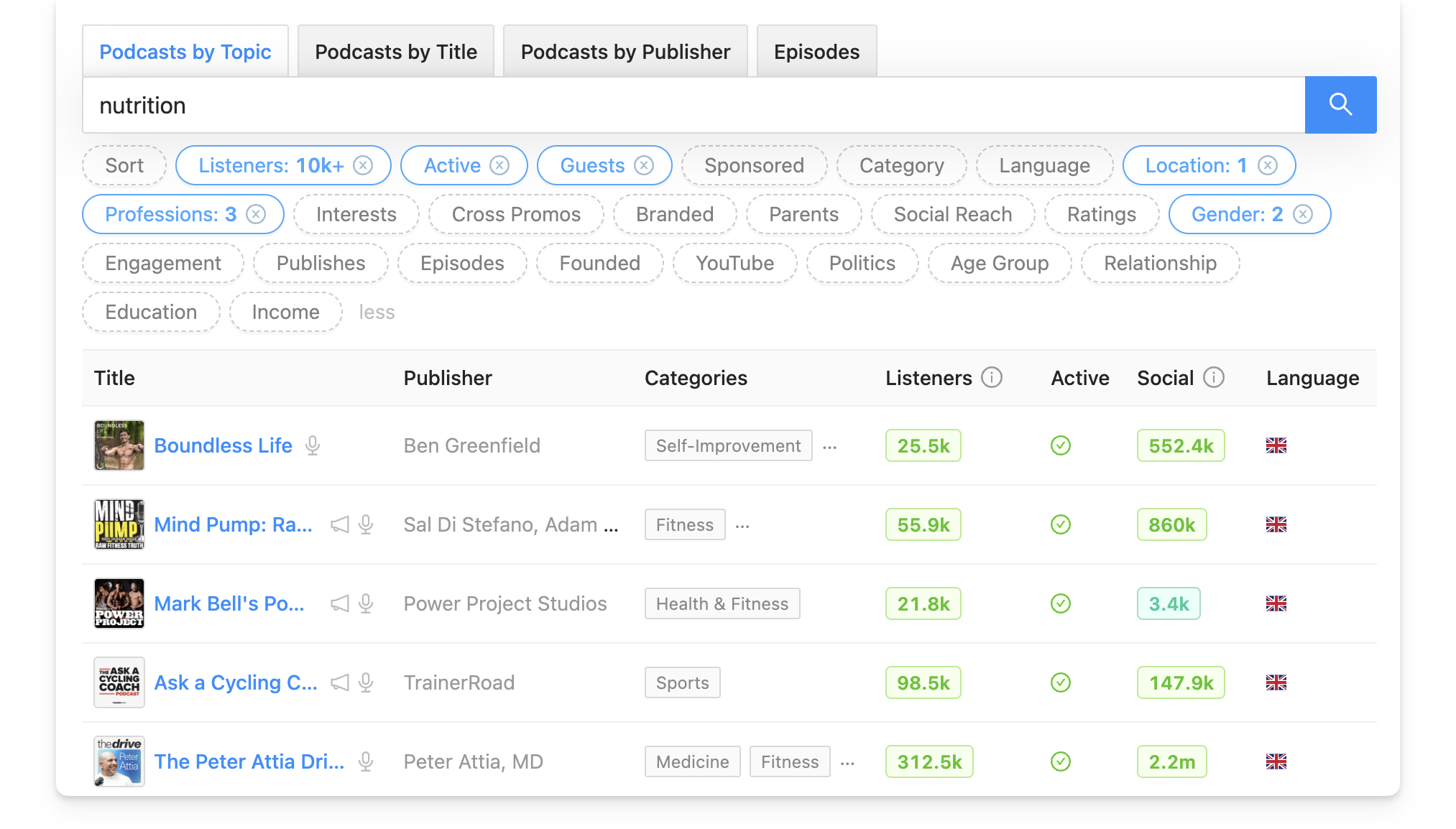
Task: Click the megaphone icon on Mind Pump row
Action: pyautogui.click(x=340, y=524)
